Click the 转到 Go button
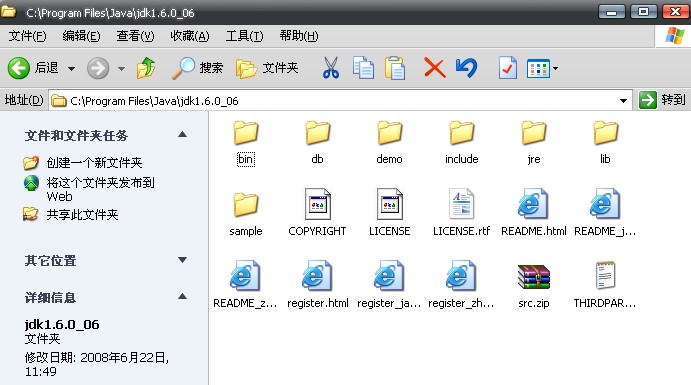Image resolution: width=691 pixels, height=385 pixels. [662, 100]
